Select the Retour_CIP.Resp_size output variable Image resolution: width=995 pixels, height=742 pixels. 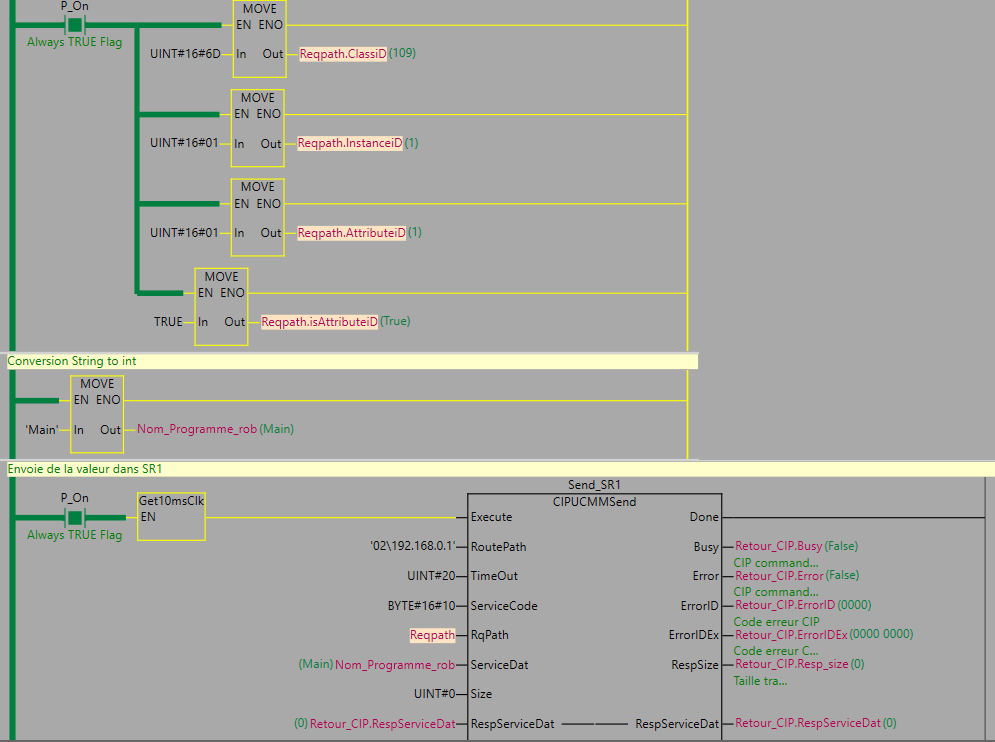(x=791, y=664)
